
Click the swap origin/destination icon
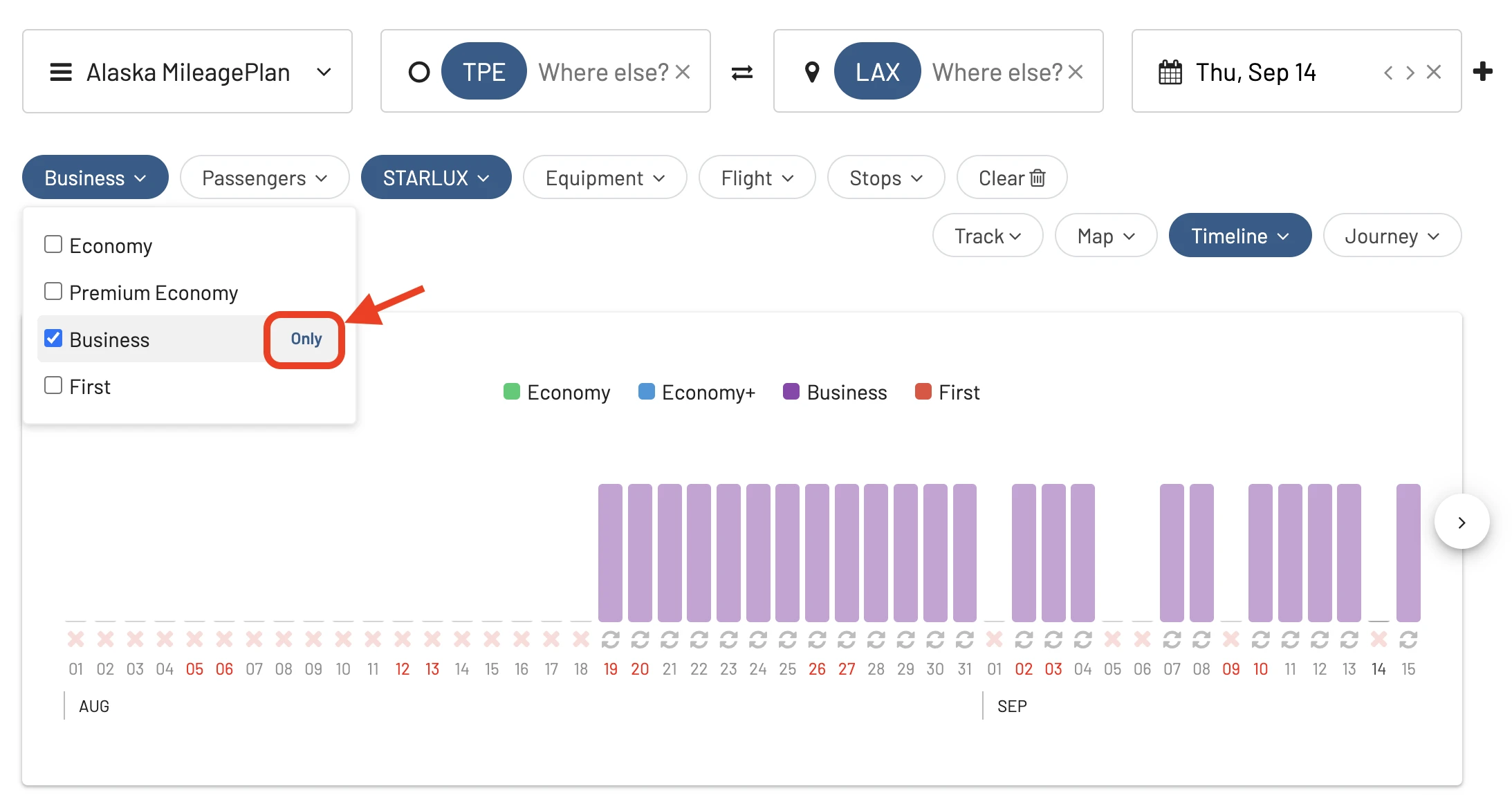click(744, 70)
